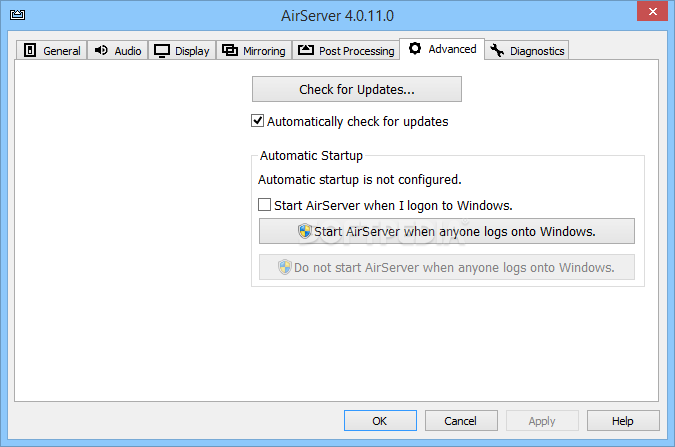This screenshot has width=675, height=447.
Task: Enable Start AirServer when I logon checkbox
Action: pyautogui.click(x=264, y=205)
